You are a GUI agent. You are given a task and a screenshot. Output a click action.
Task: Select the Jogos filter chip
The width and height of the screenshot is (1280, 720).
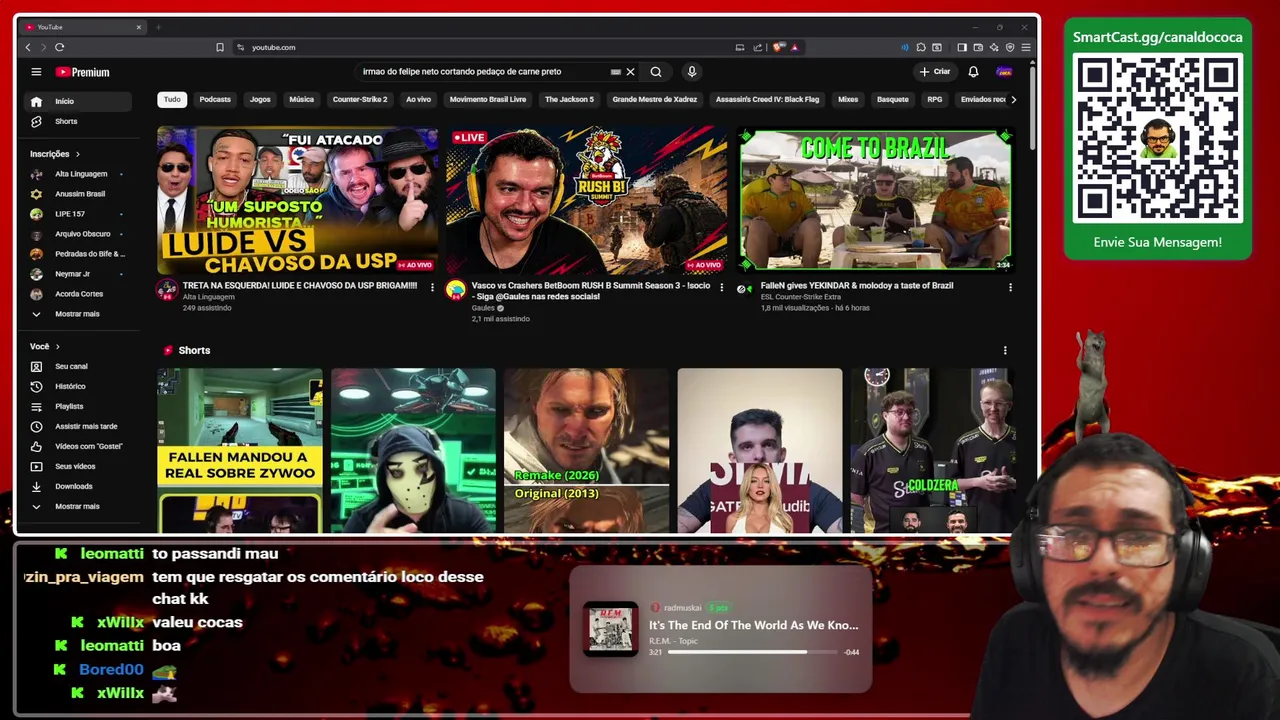tap(260, 99)
